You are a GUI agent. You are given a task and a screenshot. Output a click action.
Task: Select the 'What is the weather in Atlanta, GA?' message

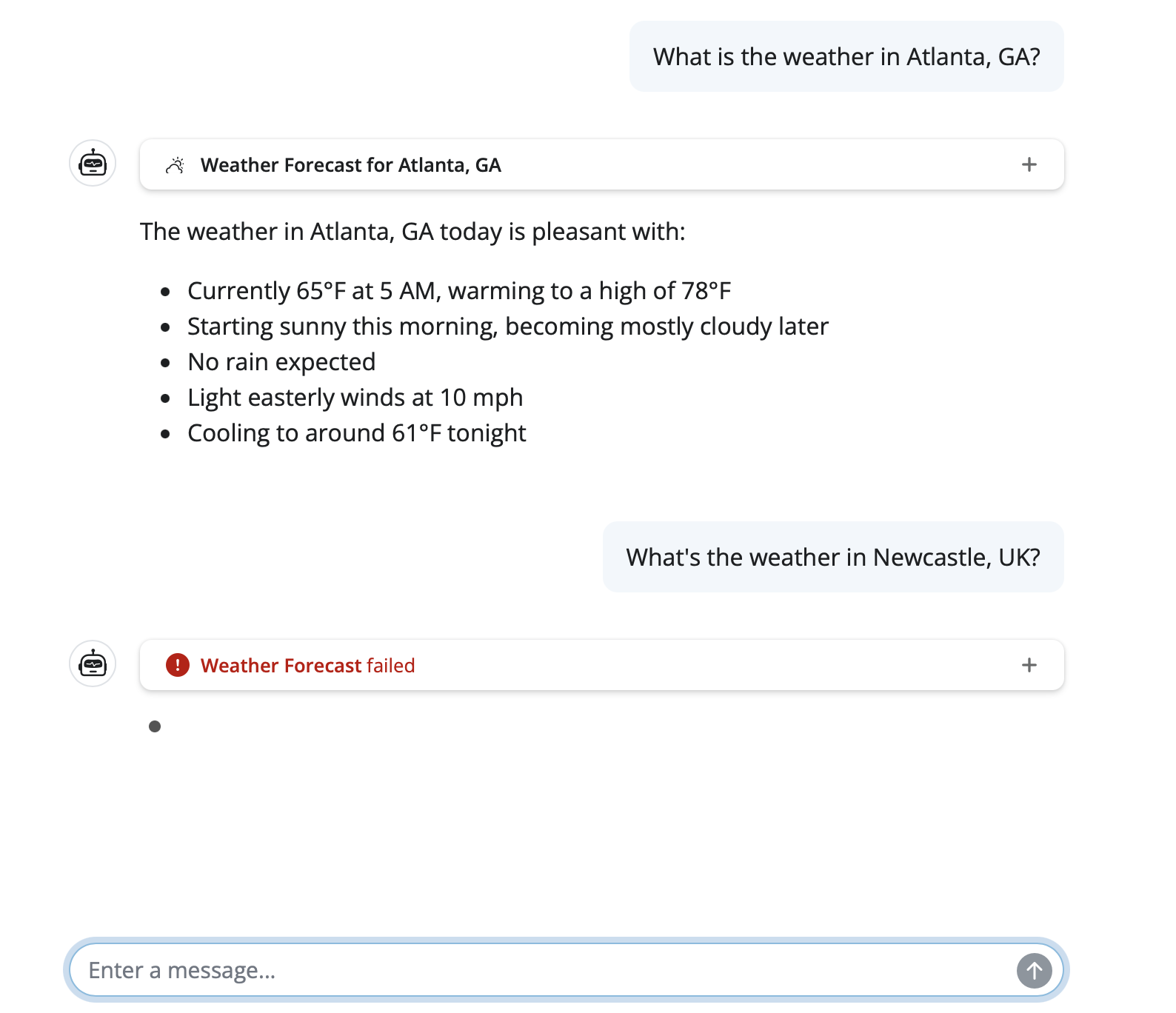tap(846, 57)
